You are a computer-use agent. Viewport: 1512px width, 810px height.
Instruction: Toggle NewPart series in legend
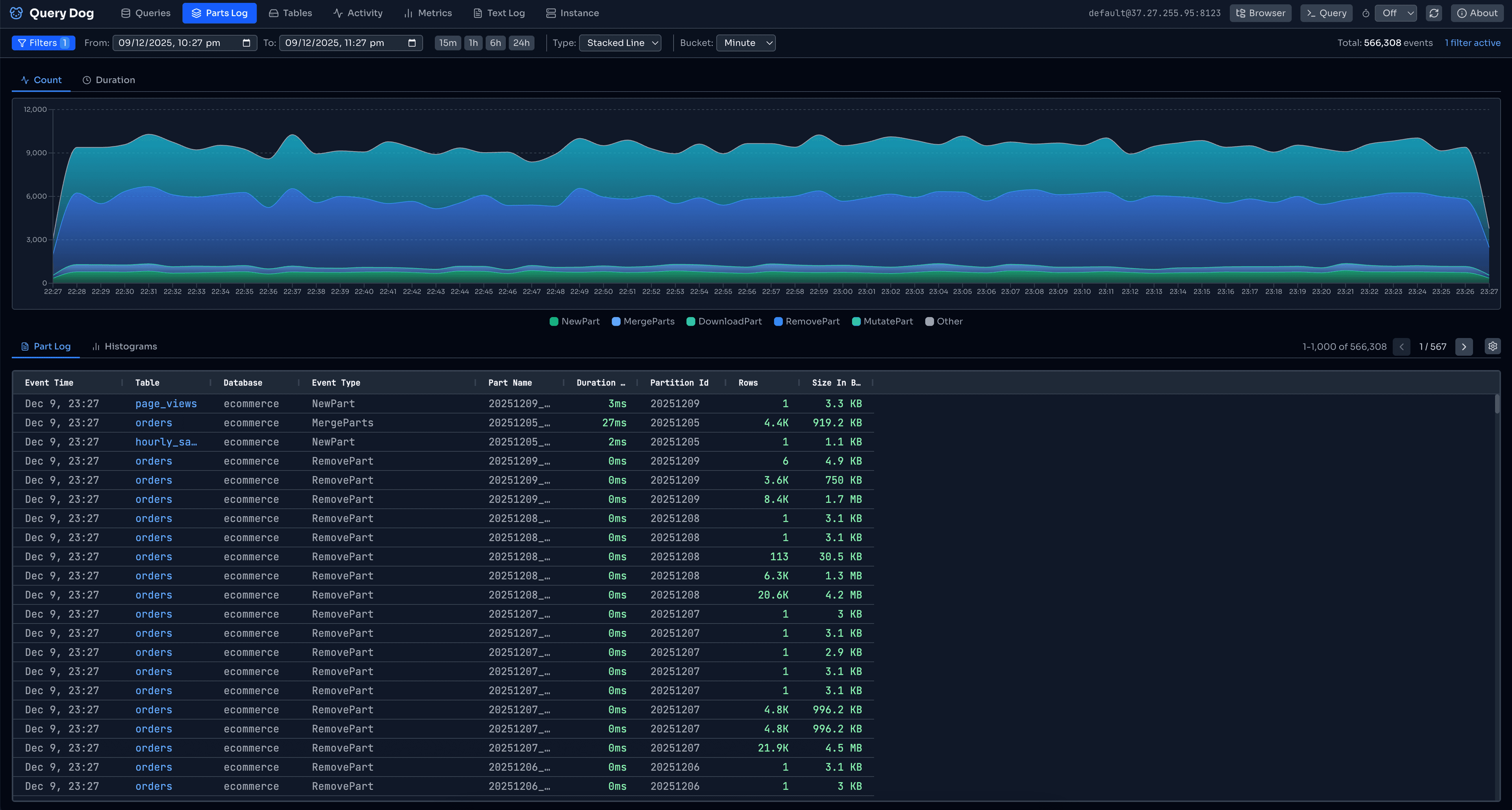coord(574,321)
